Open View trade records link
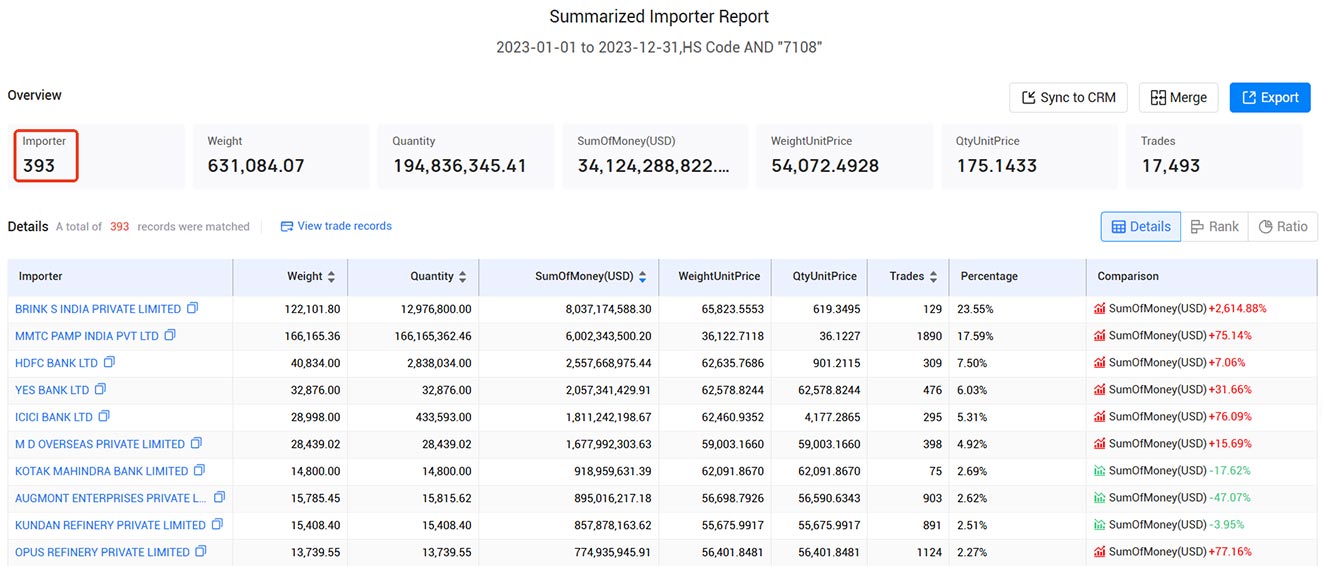Image resolution: width=1322 pixels, height=566 pixels. click(x=336, y=226)
